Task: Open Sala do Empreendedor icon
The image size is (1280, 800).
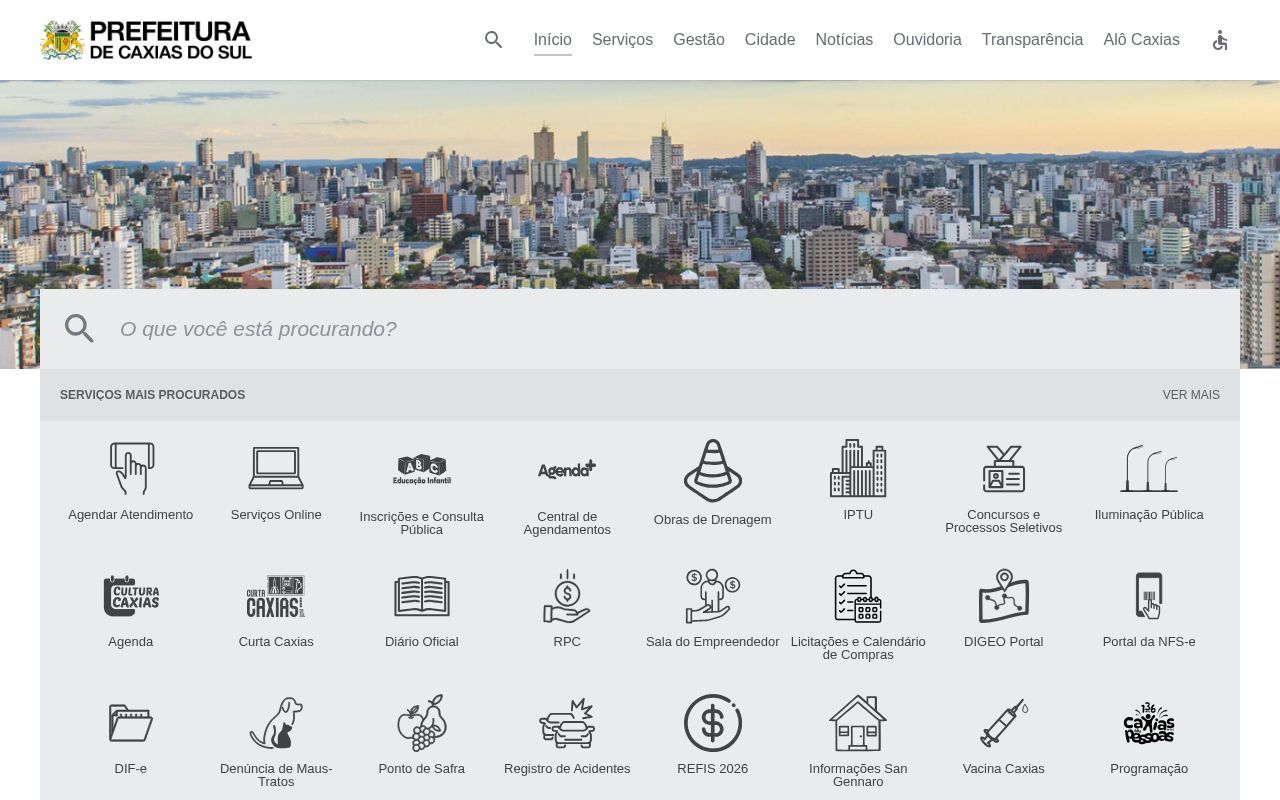Action: click(x=713, y=596)
